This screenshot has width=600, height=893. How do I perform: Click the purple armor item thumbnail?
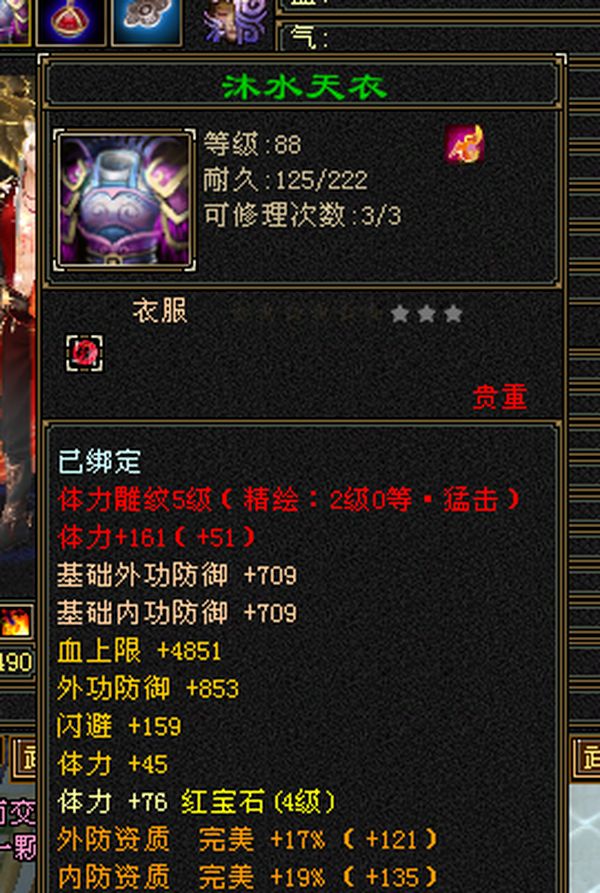tap(125, 200)
